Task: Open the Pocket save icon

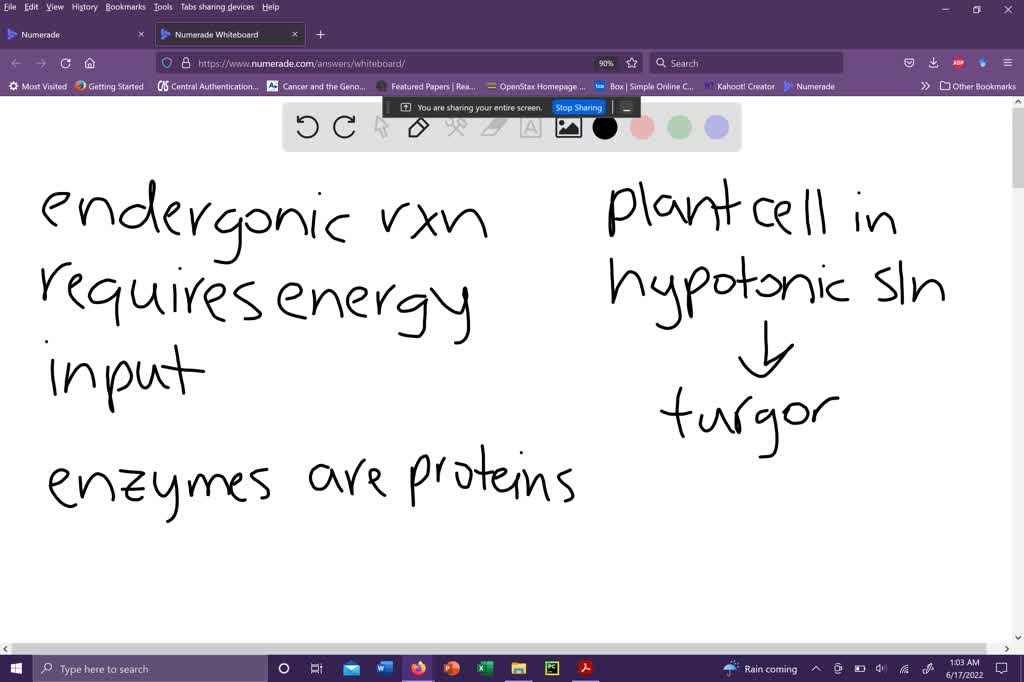Action: [x=908, y=63]
